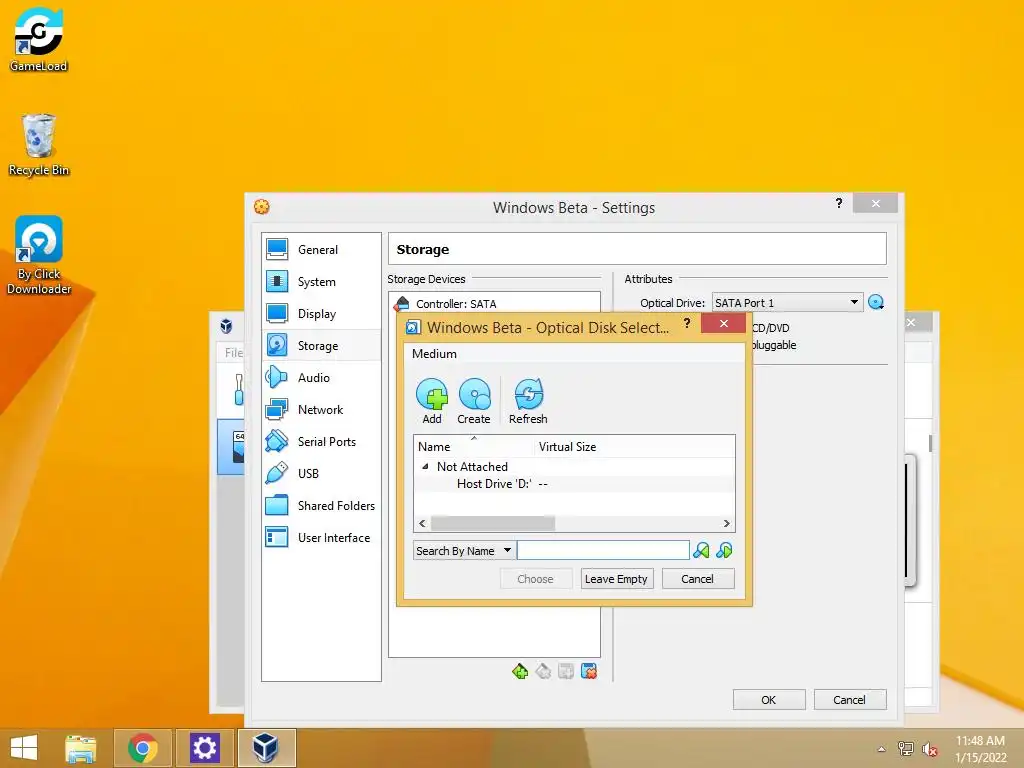Click the Leave Empty button
This screenshot has width=1024, height=768.
[616, 579]
